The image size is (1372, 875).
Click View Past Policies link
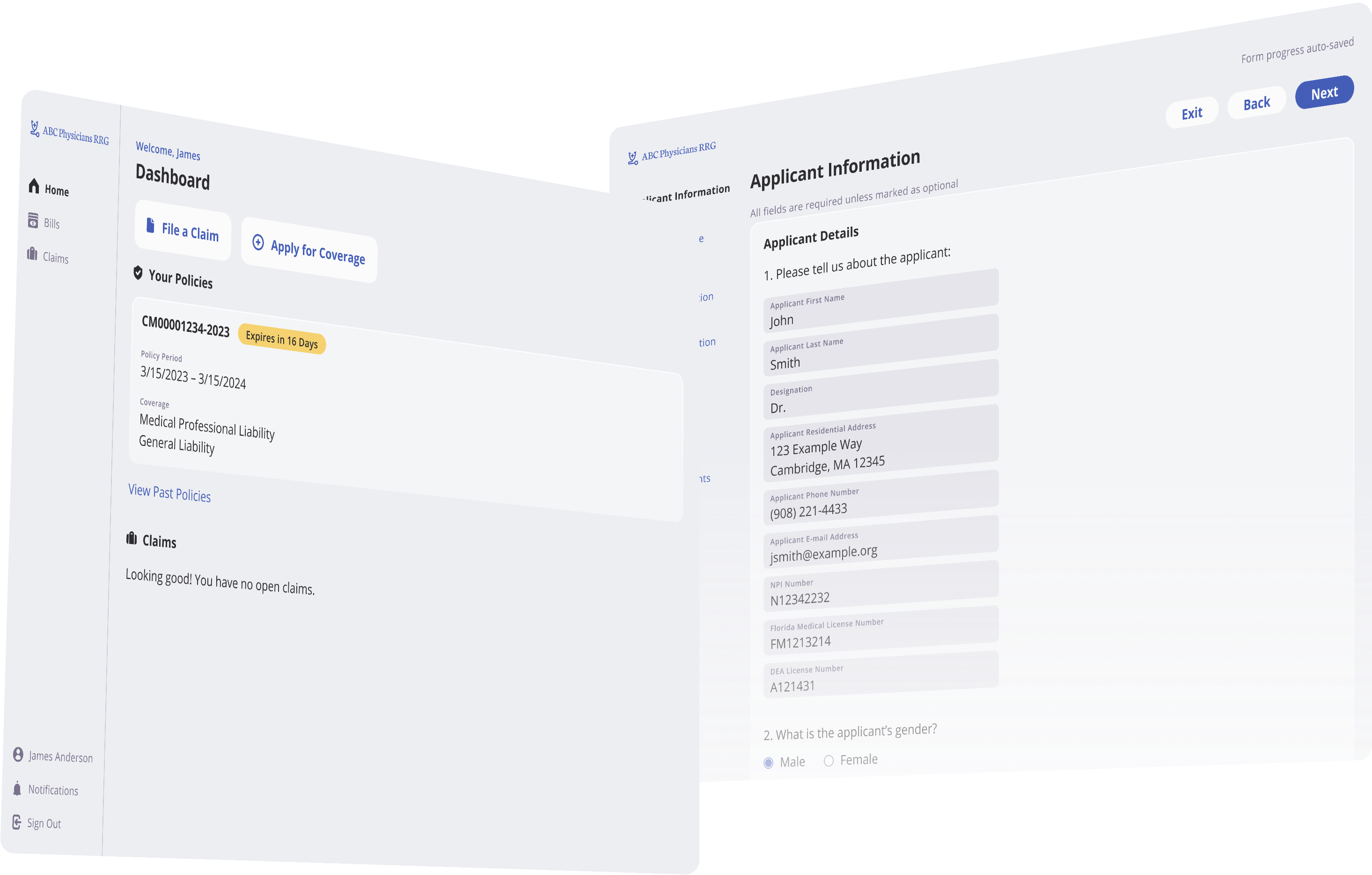(168, 494)
